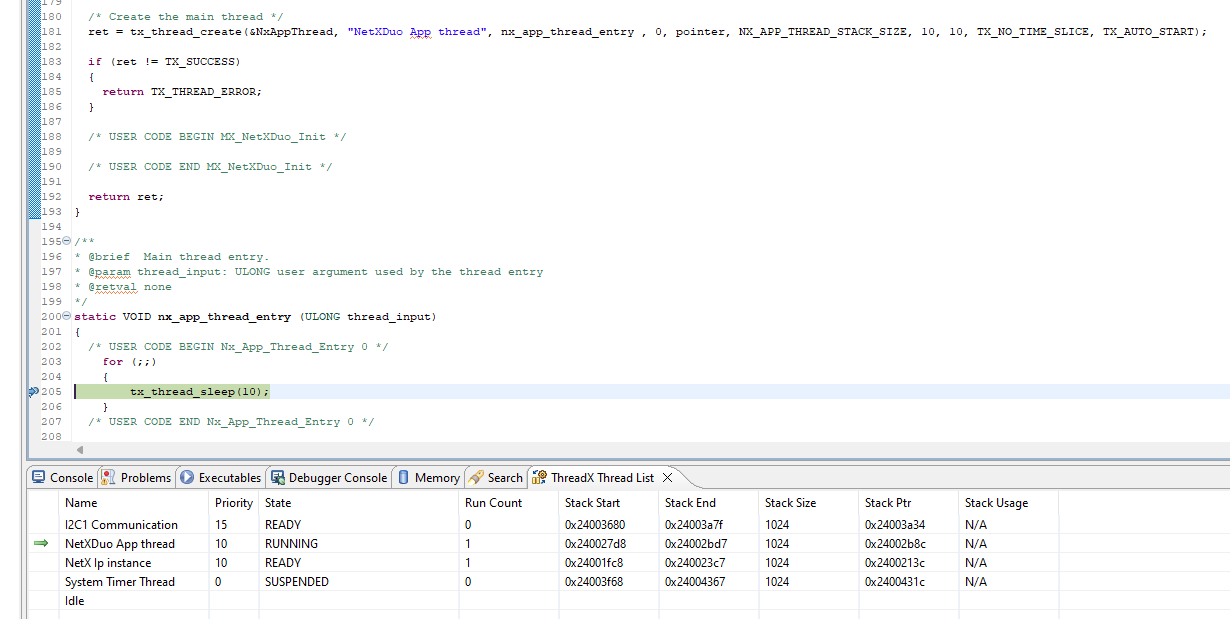Open the Debugger Console view icon
This screenshot has width=1230, height=619.
[x=276, y=478]
